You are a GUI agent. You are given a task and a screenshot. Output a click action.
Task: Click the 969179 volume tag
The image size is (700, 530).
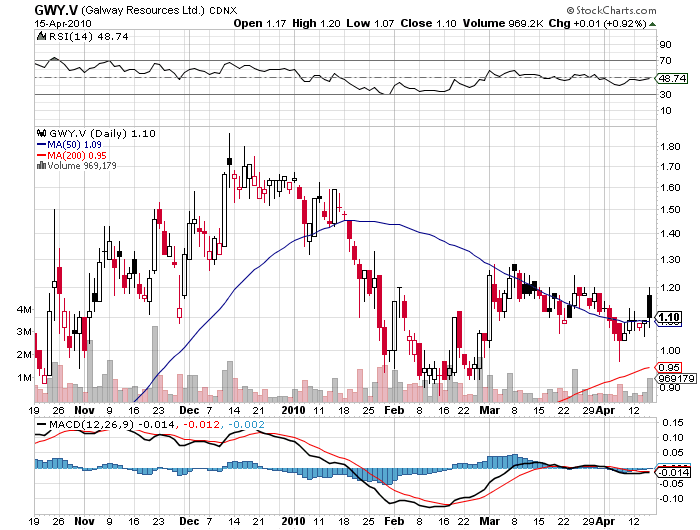(x=676, y=379)
